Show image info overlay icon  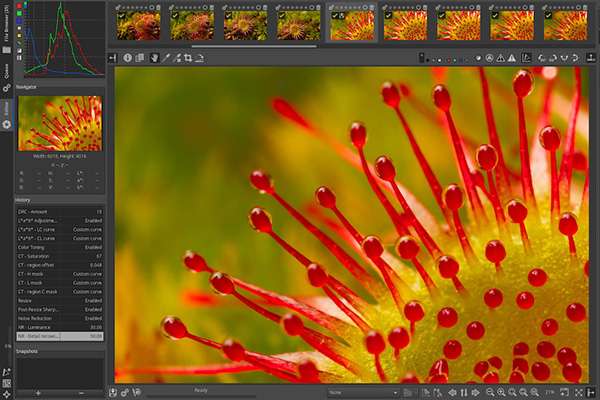pos(127,58)
